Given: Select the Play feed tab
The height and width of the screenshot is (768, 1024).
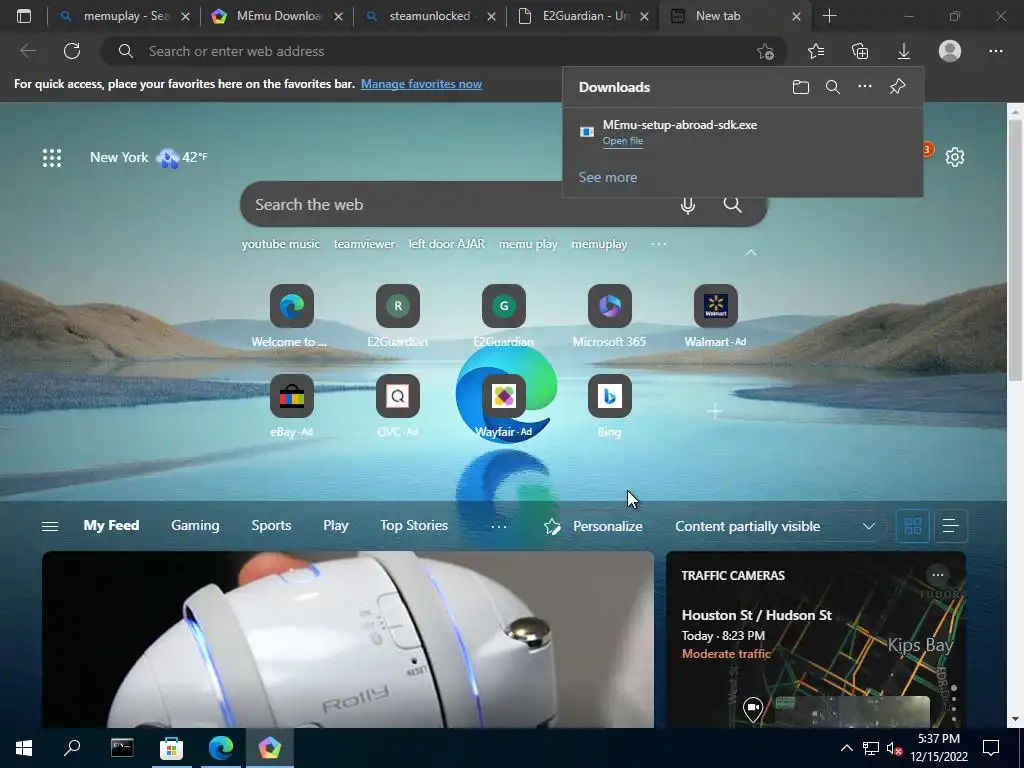Looking at the screenshot, I should (336, 526).
